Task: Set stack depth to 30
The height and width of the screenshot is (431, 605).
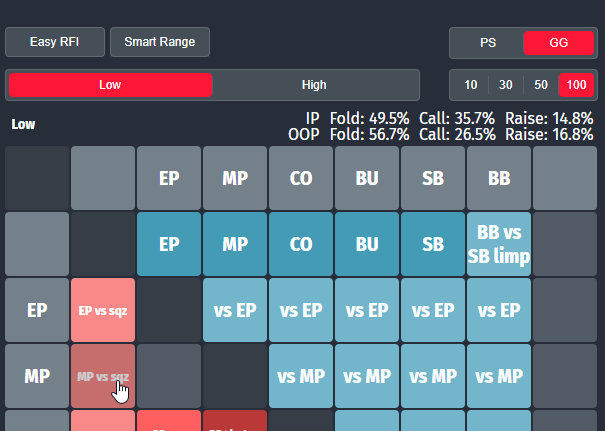Action: [x=506, y=85]
